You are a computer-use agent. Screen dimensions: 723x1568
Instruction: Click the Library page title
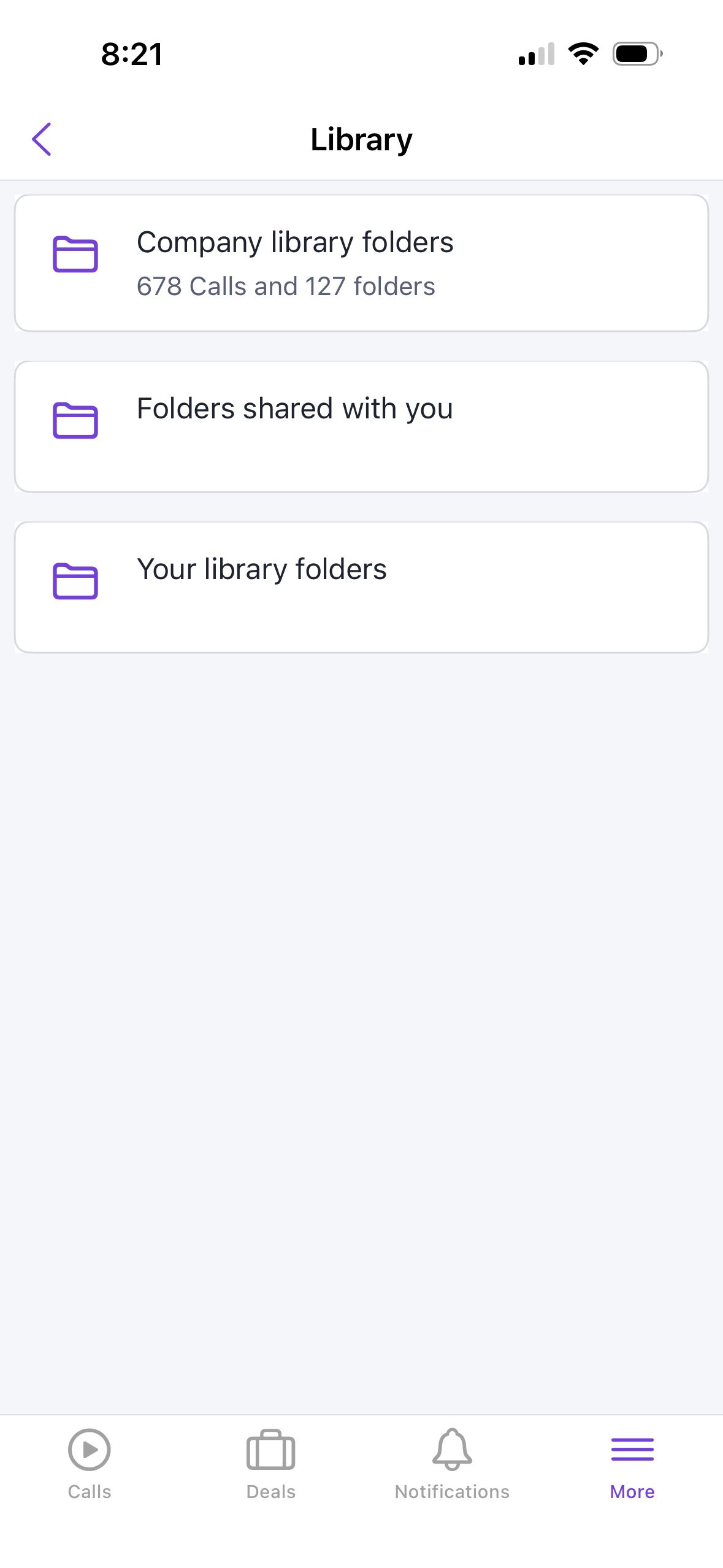(x=361, y=140)
